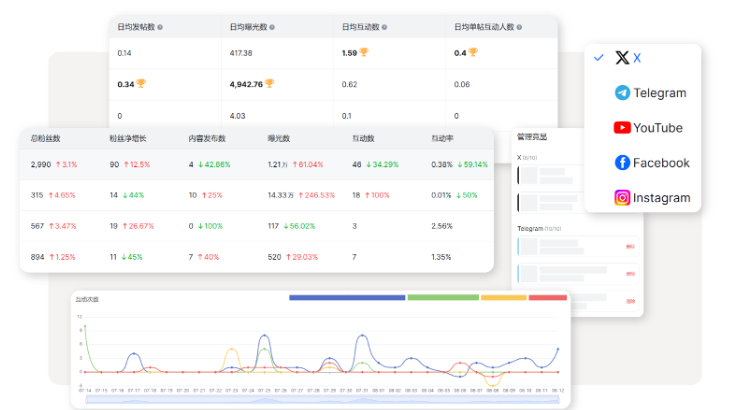Click the trophy icon next to 1.59
Screen dimensions: 746x410
pyautogui.click(x=363, y=52)
